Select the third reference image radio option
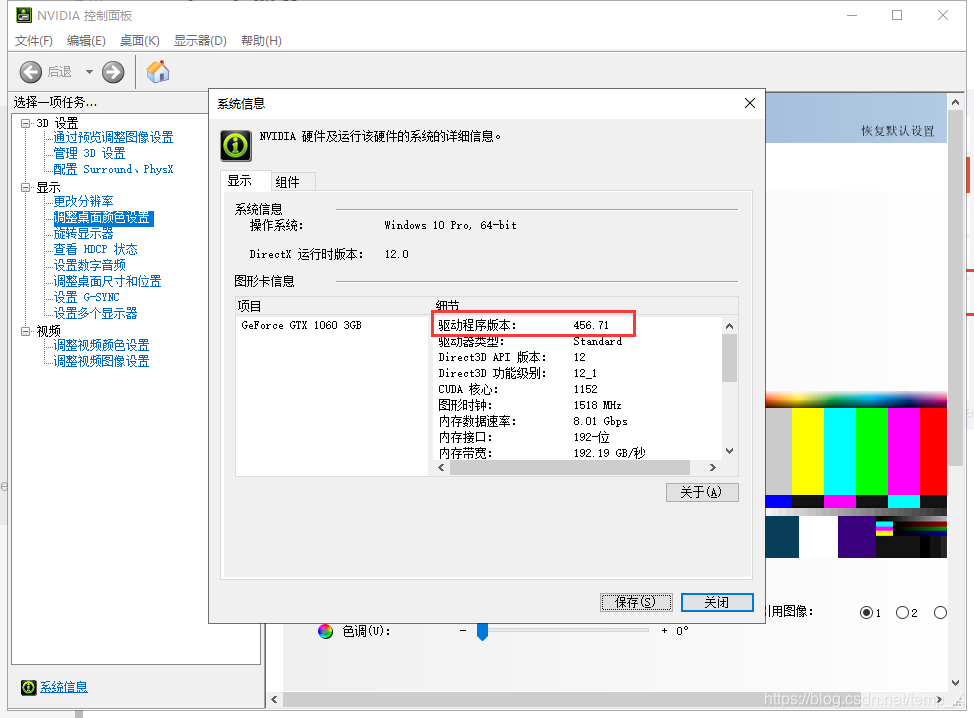 (x=940, y=613)
